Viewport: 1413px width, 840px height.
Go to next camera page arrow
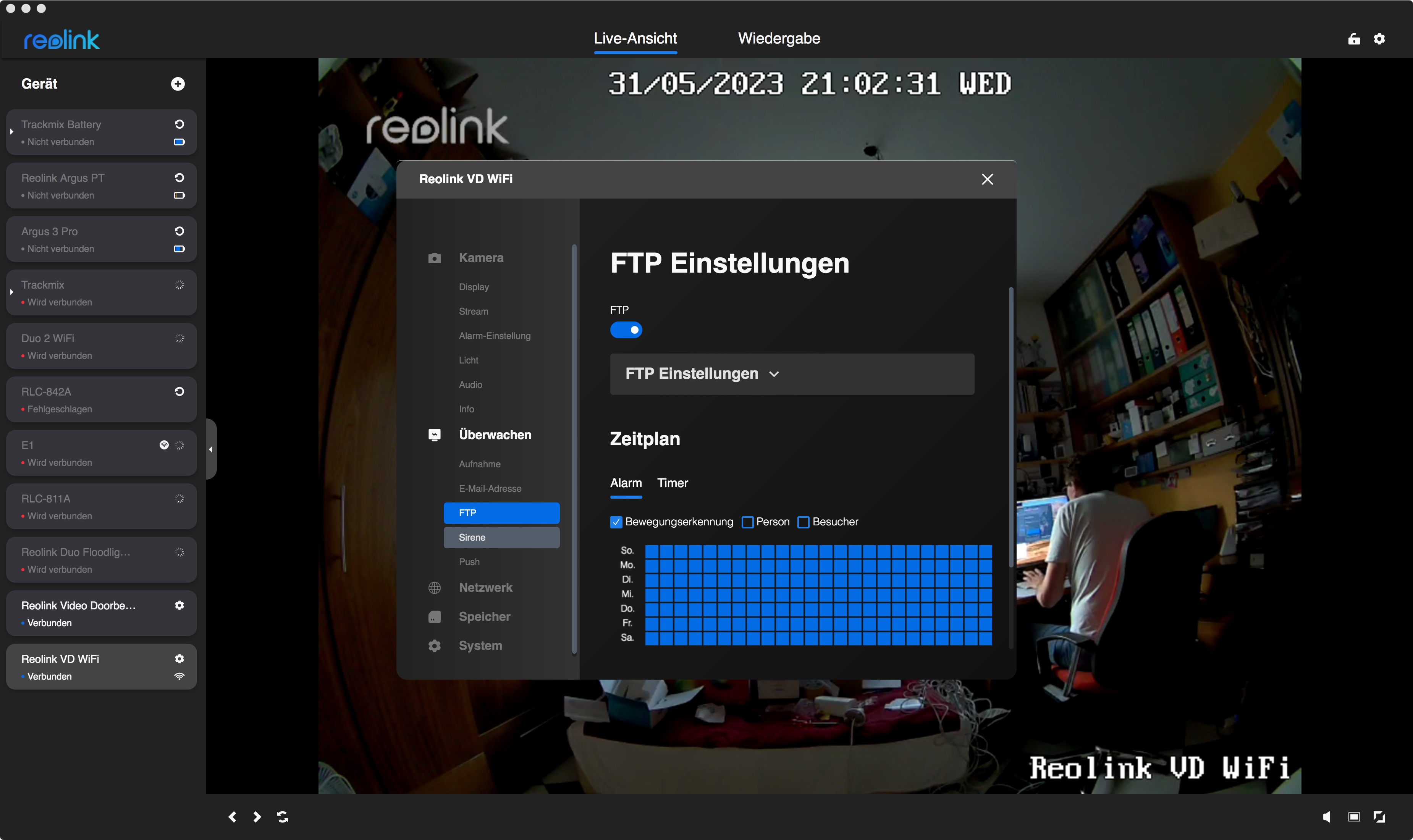tap(257, 816)
